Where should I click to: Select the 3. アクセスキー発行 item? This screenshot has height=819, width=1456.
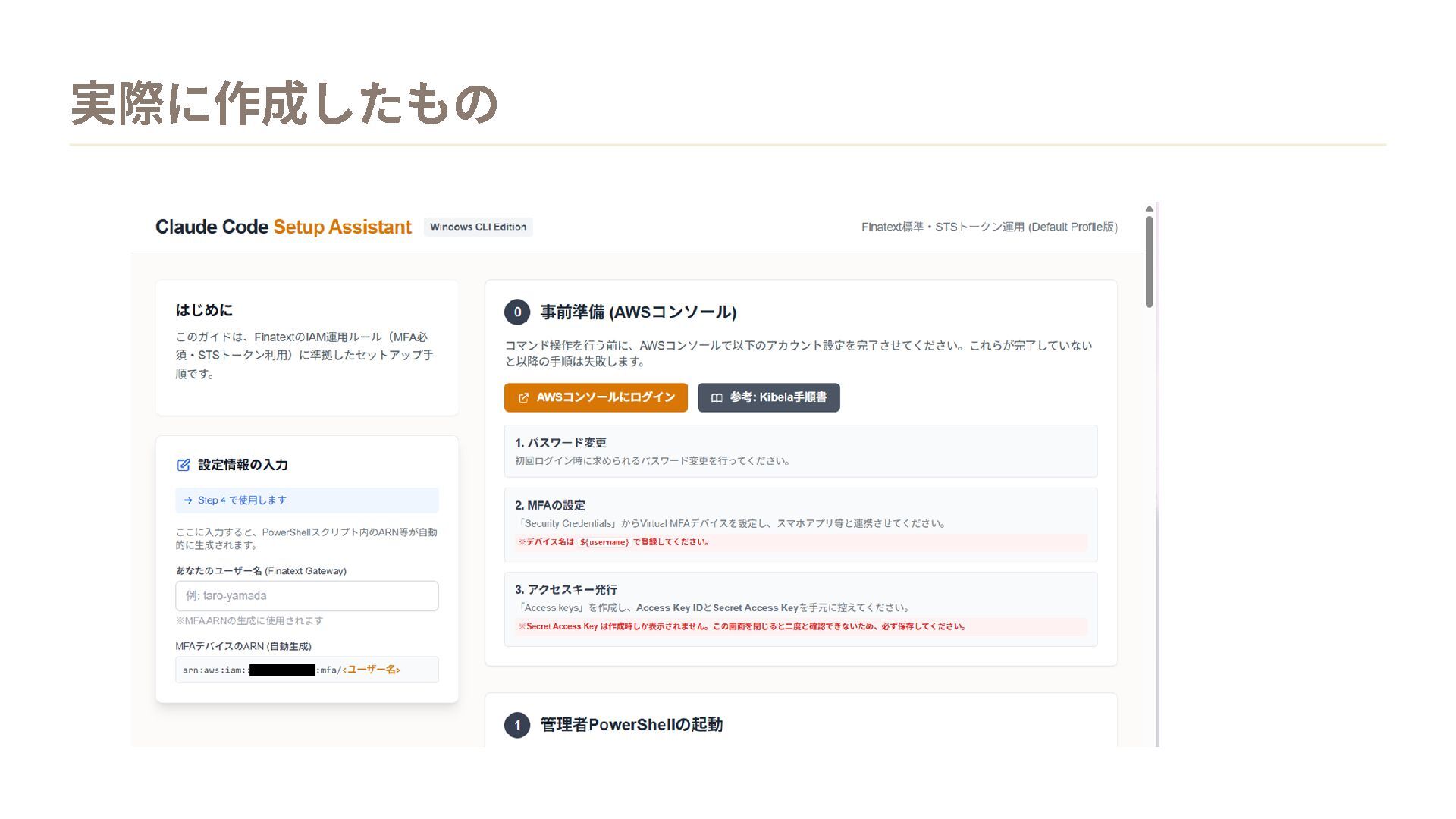(800, 608)
